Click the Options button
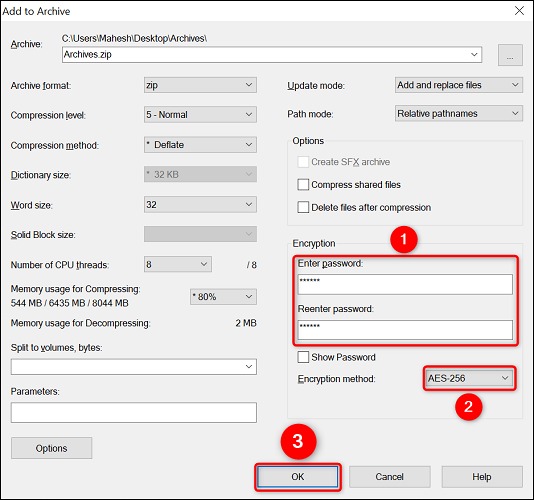 [51, 448]
